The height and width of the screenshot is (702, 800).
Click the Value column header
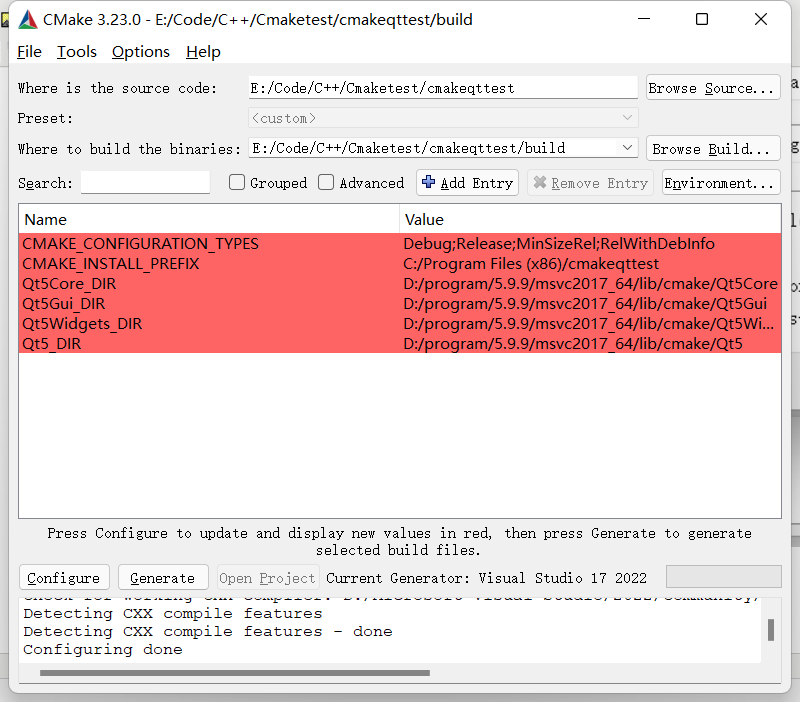pos(590,219)
